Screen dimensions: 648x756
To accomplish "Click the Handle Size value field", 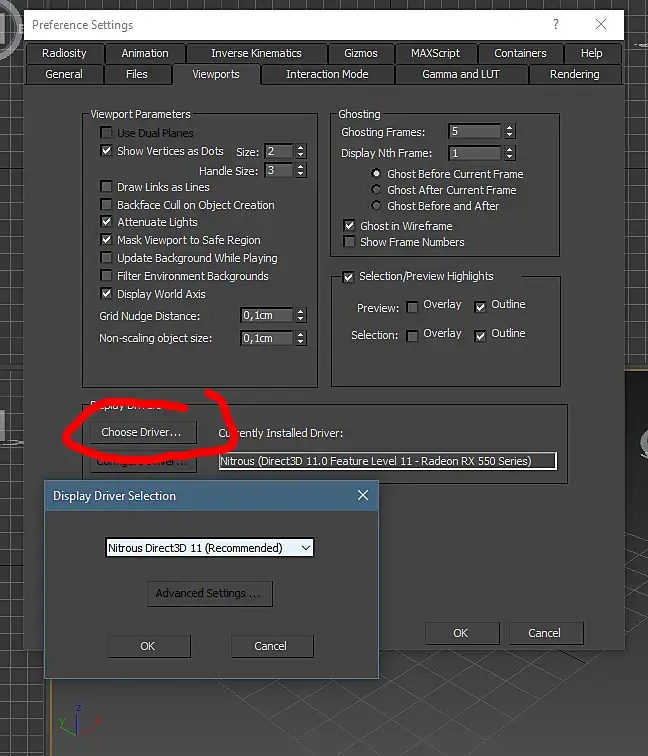I will point(279,170).
